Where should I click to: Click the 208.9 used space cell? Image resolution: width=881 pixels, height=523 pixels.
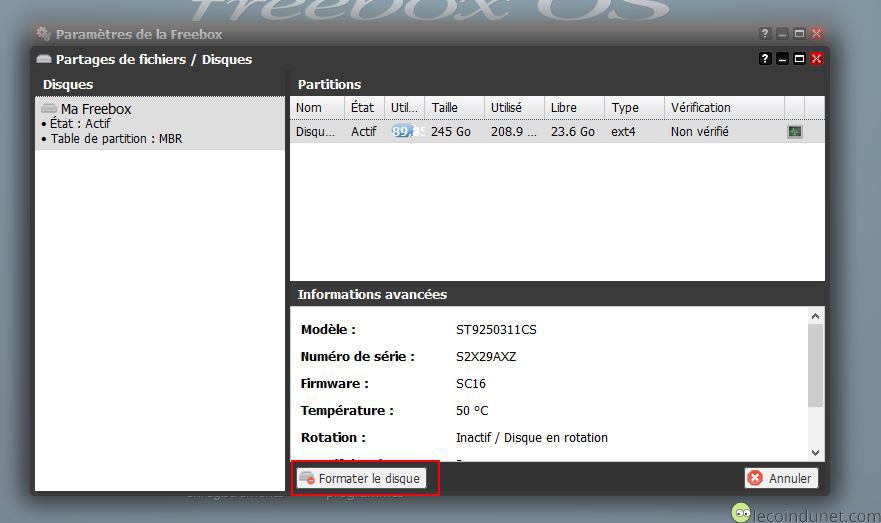(x=514, y=131)
